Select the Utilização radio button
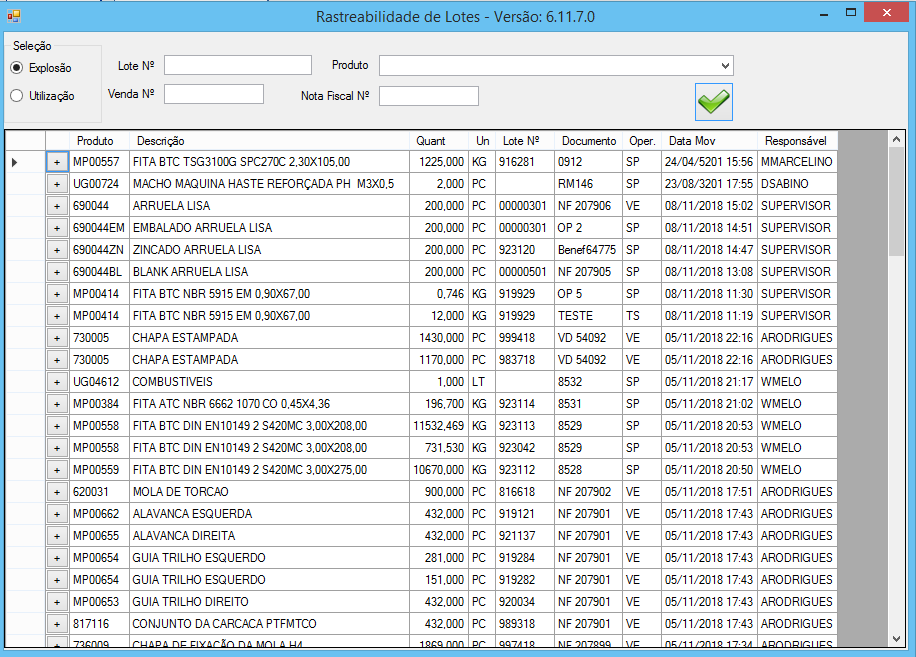Image resolution: width=916 pixels, height=657 pixels. tap(17, 96)
